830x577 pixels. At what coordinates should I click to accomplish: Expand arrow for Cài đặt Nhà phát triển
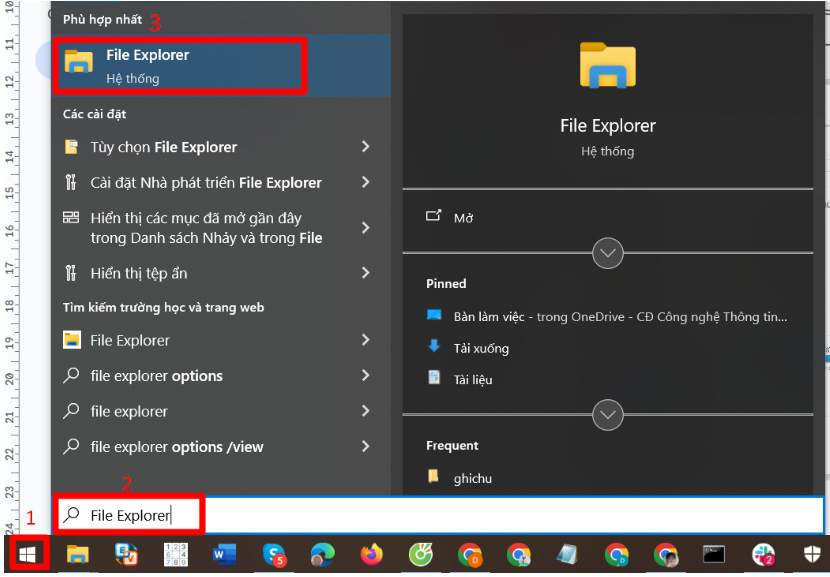click(x=365, y=182)
